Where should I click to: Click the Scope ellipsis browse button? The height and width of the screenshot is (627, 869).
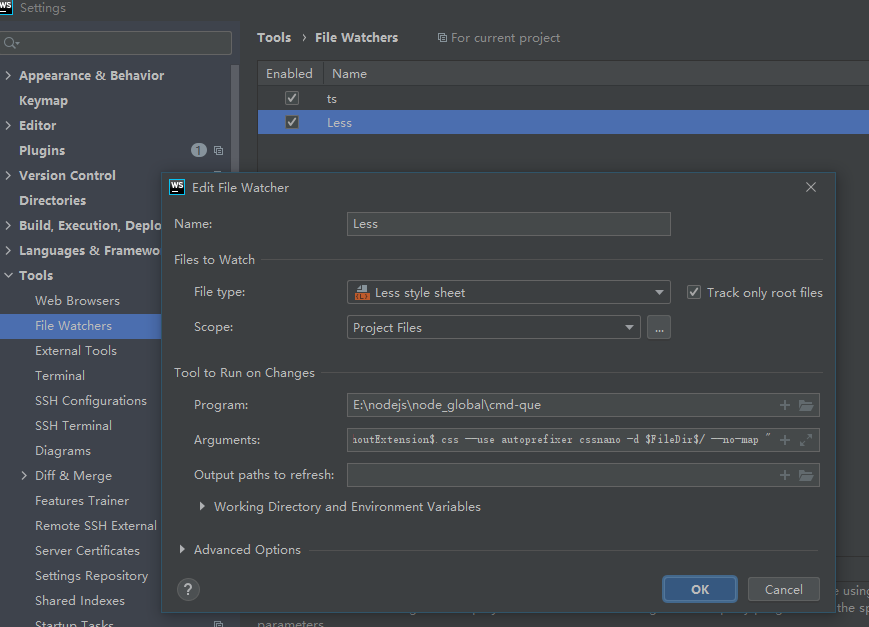[658, 327]
